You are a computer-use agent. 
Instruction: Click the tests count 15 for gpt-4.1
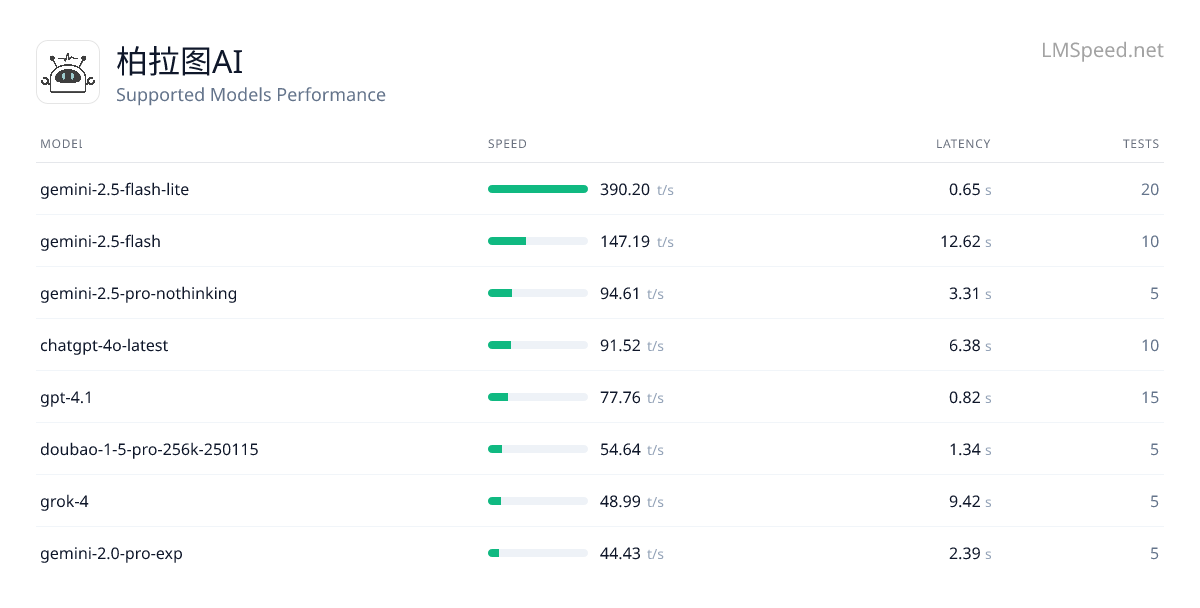point(1150,397)
